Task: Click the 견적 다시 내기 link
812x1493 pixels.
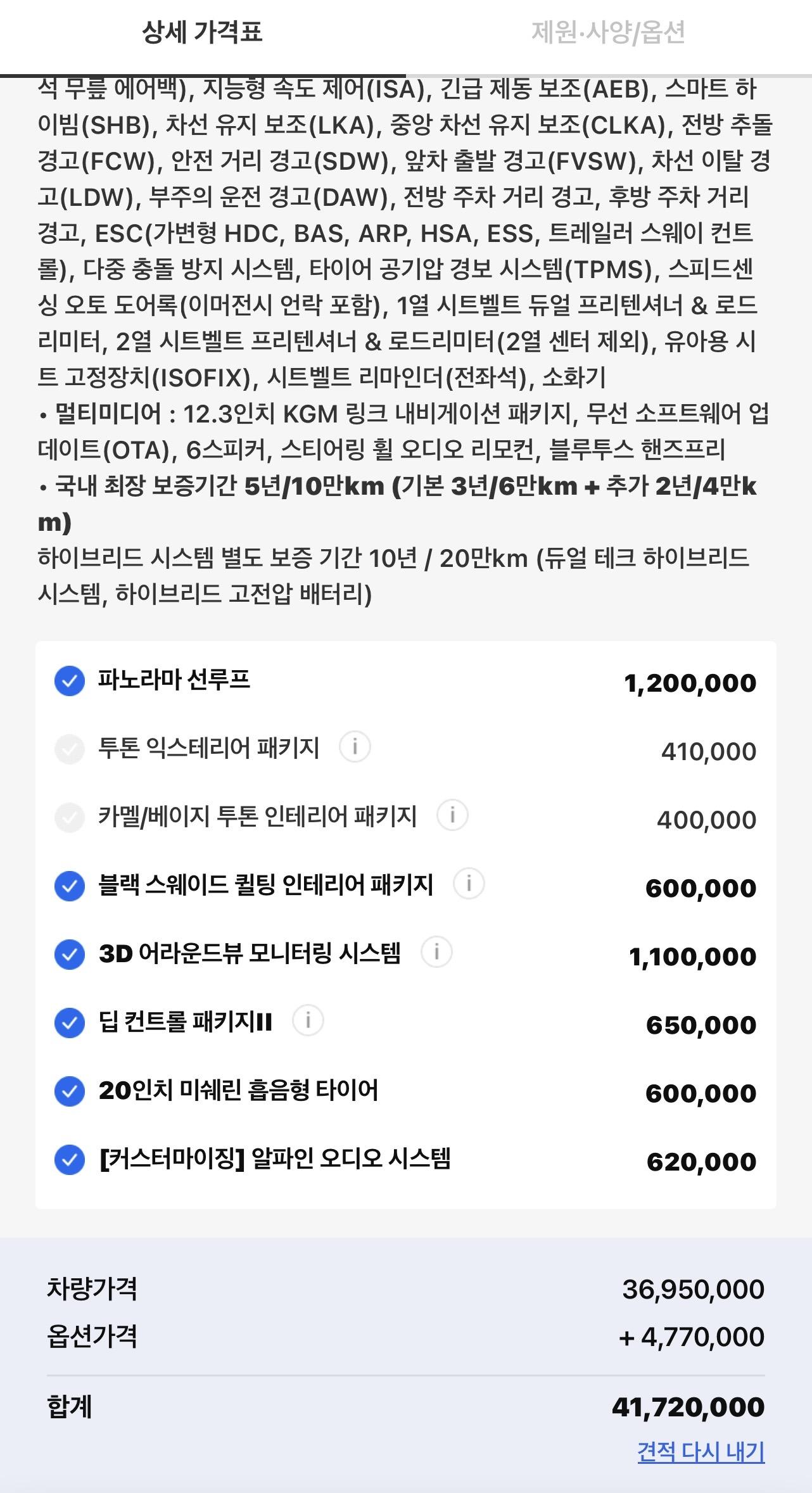Action: point(701,1452)
